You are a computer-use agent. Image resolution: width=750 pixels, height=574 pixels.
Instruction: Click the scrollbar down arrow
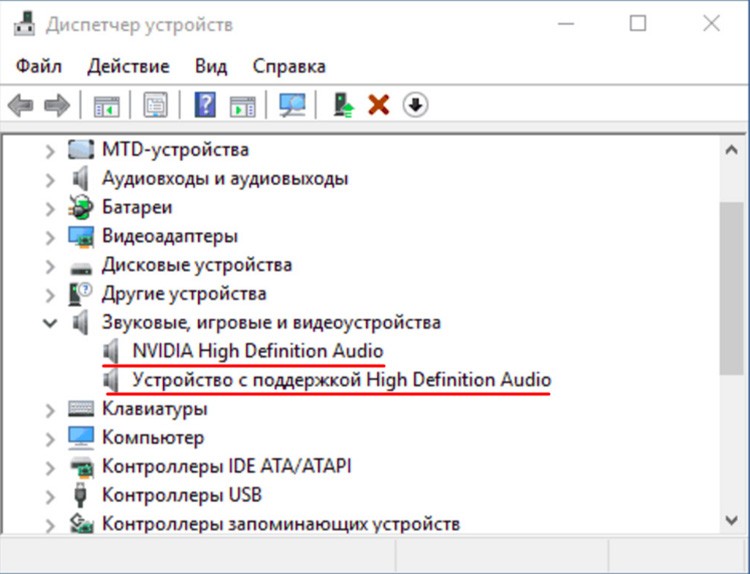[731, 520]
